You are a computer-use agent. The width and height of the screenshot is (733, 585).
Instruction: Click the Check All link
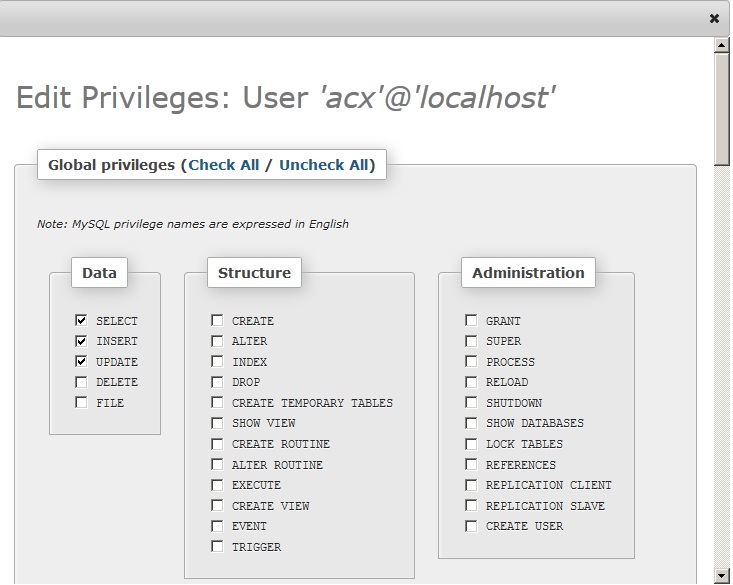pyautogui.click(x=223, y=165)
